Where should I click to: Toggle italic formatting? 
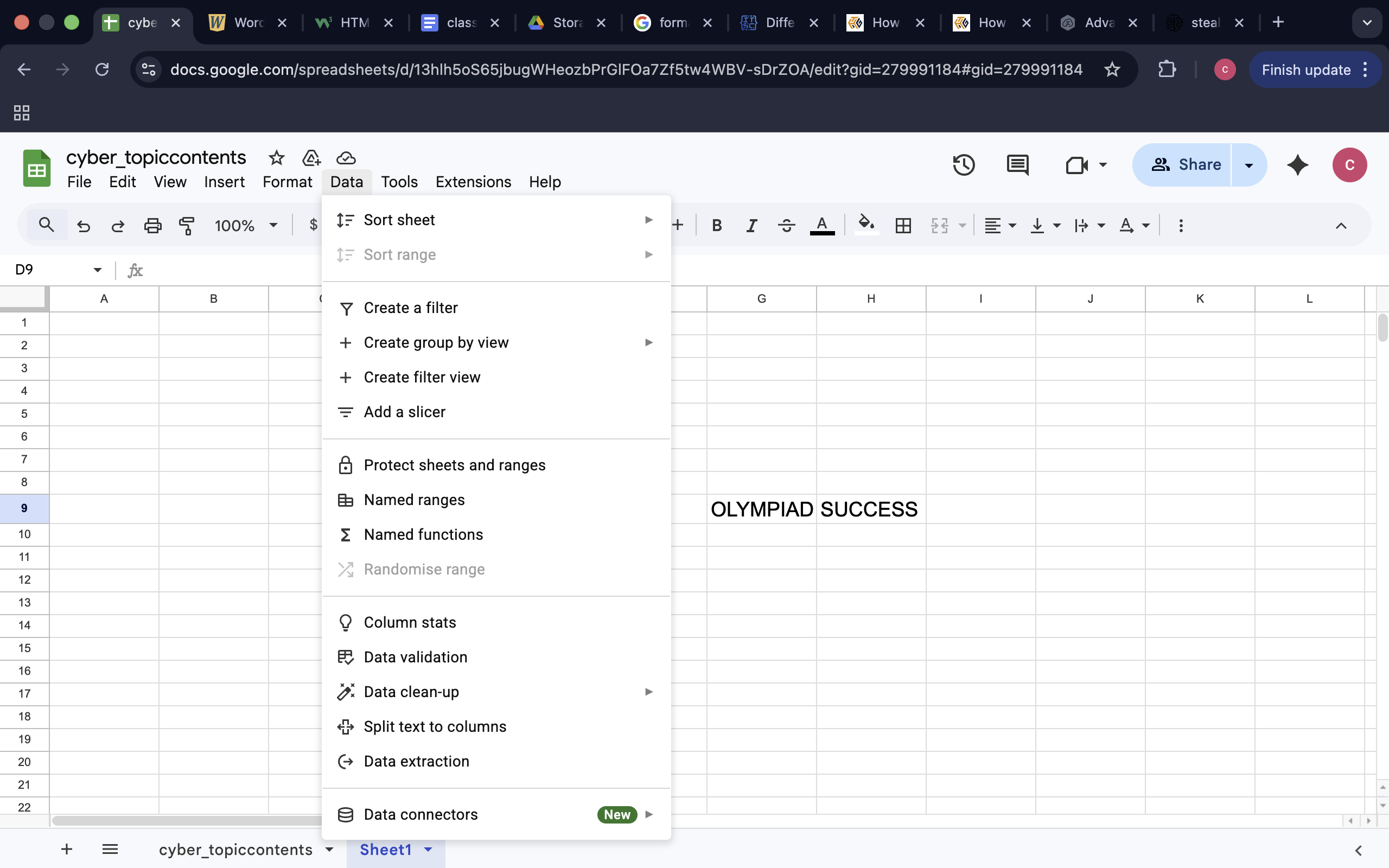(x=751, y=225)
